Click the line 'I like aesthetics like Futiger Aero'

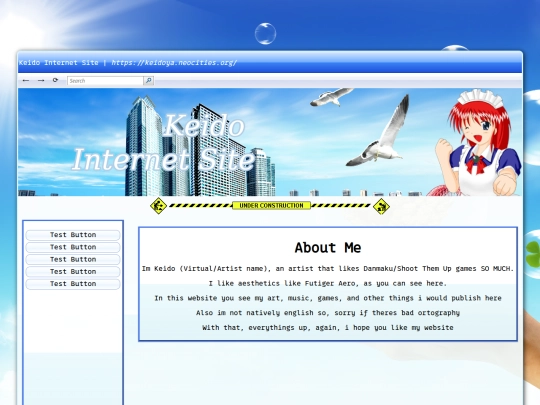[x=328, y=283]
